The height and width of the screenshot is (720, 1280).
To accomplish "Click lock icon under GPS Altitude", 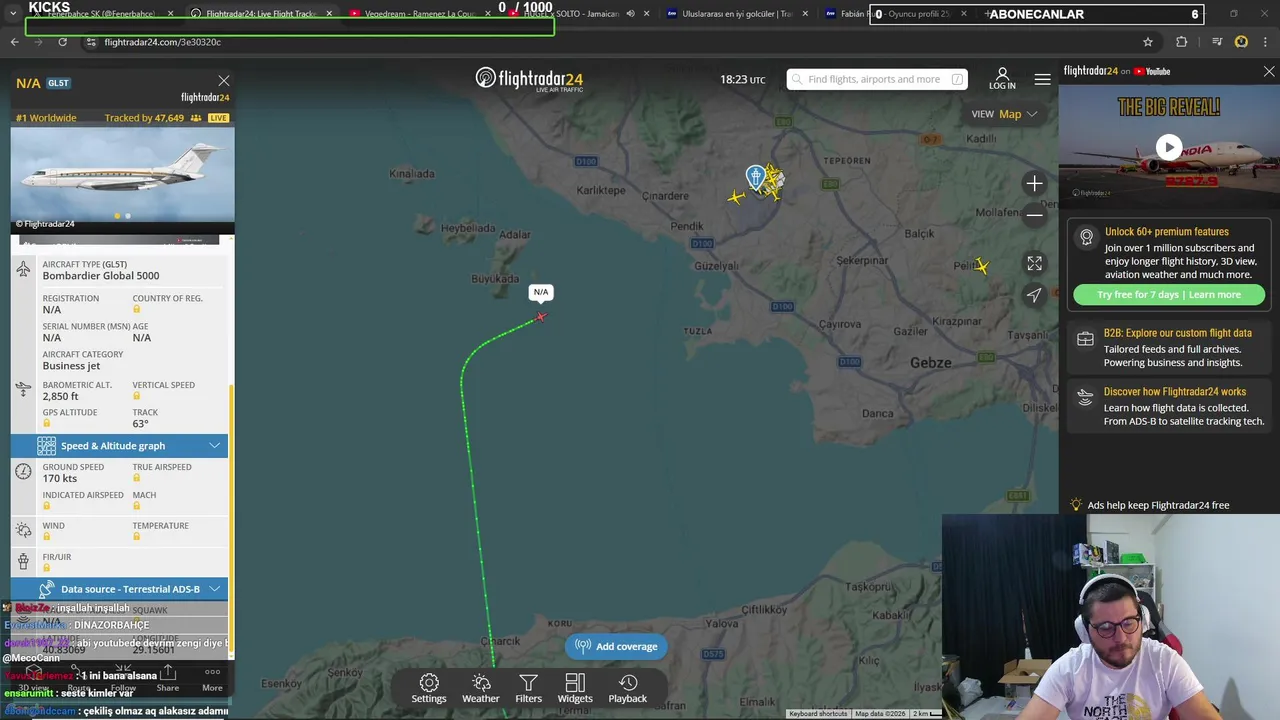I will (x=46, y=424).
